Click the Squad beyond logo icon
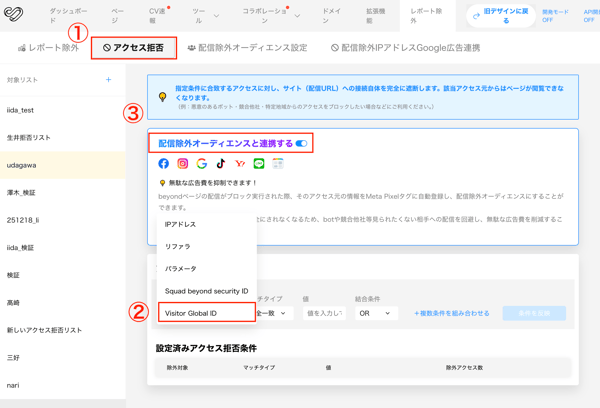This screenshot has width=600, height=408. click(x=13, y=14)
